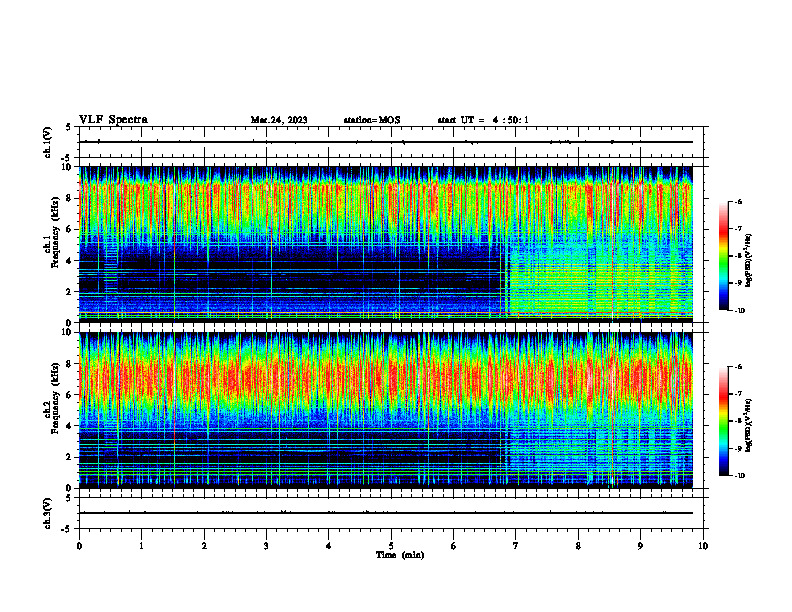
Task: Click the "ch.3(V)" waveform axis label
Action: click(x=47, y=513)
